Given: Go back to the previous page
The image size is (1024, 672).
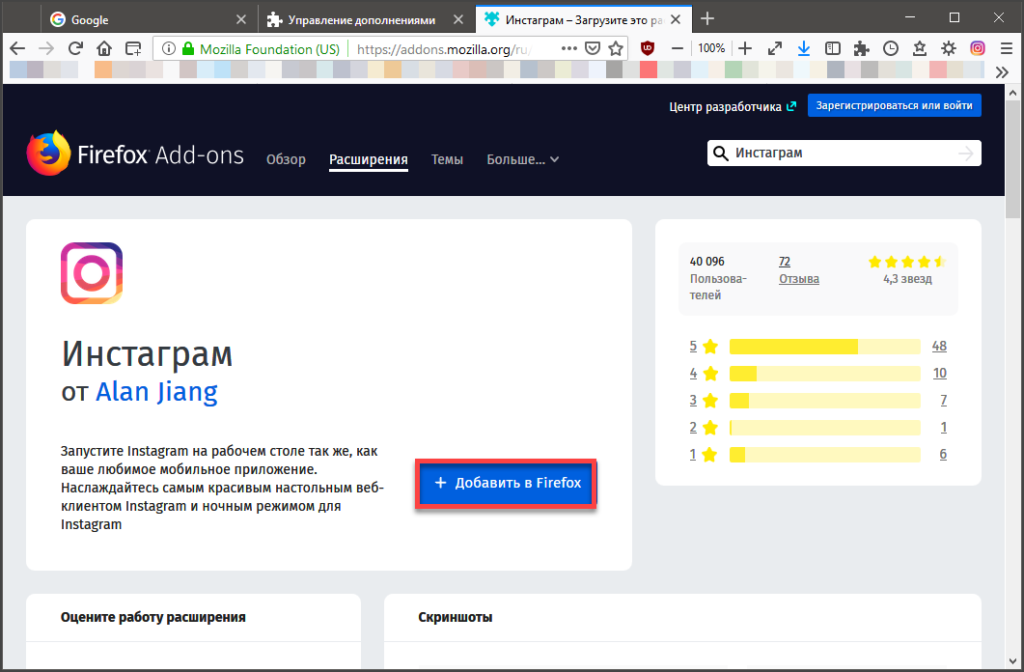Looking at the screenshot, I should pyautogui.click(x=18, y=48).
